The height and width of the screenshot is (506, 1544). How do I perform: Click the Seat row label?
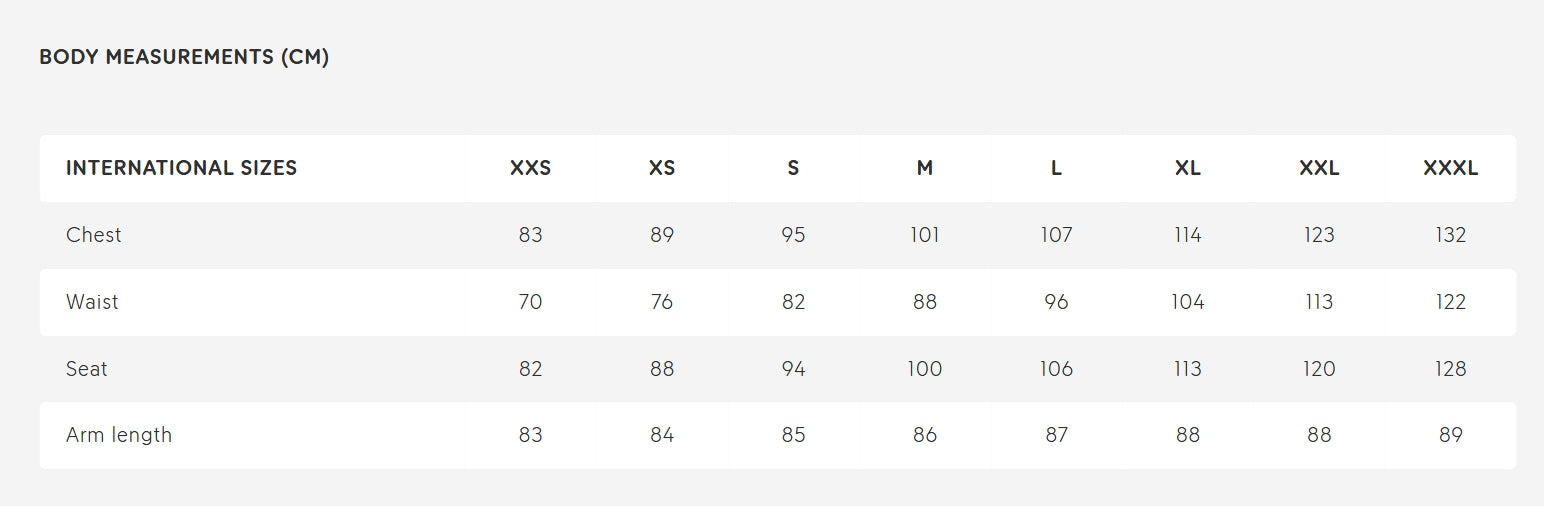86,369
